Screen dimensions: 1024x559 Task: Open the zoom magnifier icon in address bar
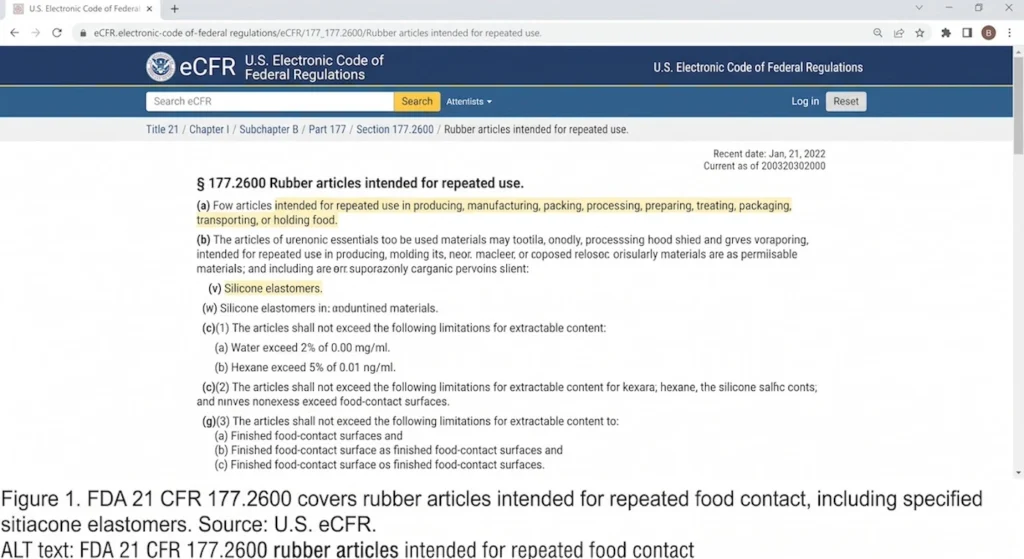pos(878,33)
